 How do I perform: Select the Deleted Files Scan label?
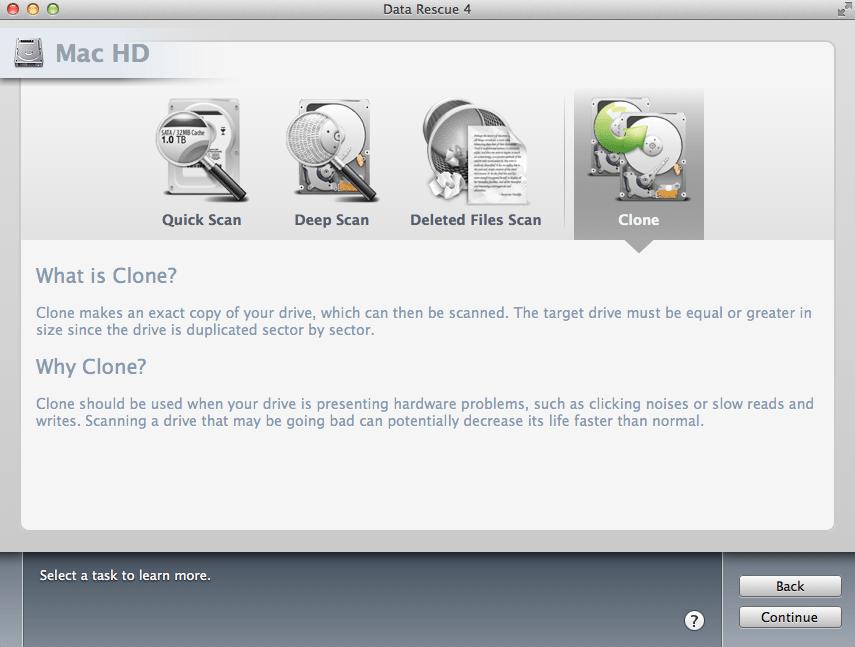[x=475, y=219]
